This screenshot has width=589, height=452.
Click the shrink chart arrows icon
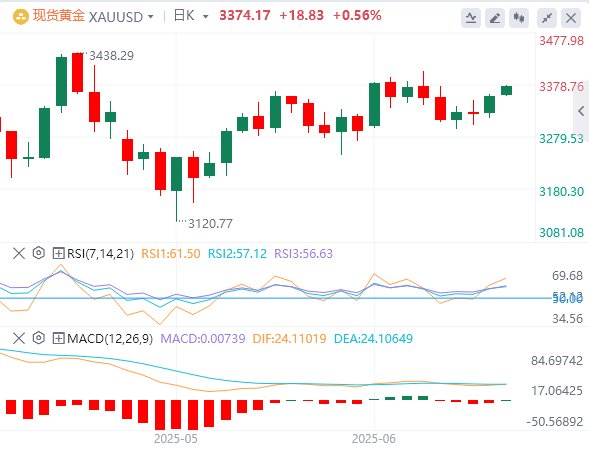coord(547,18)
